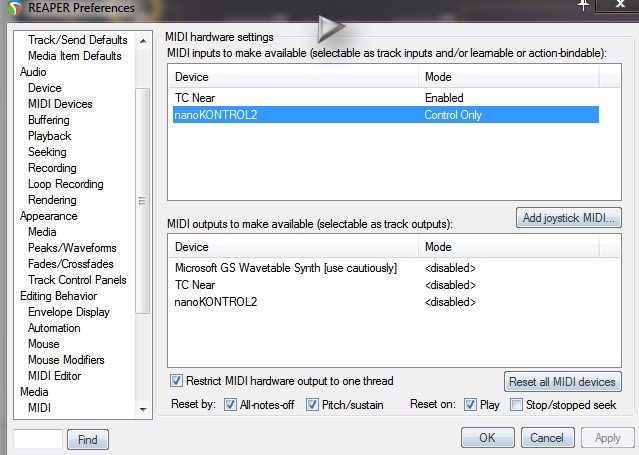Select the Appearance category
Viewport: 639px width, 455px height.
(x=48, y=216)
